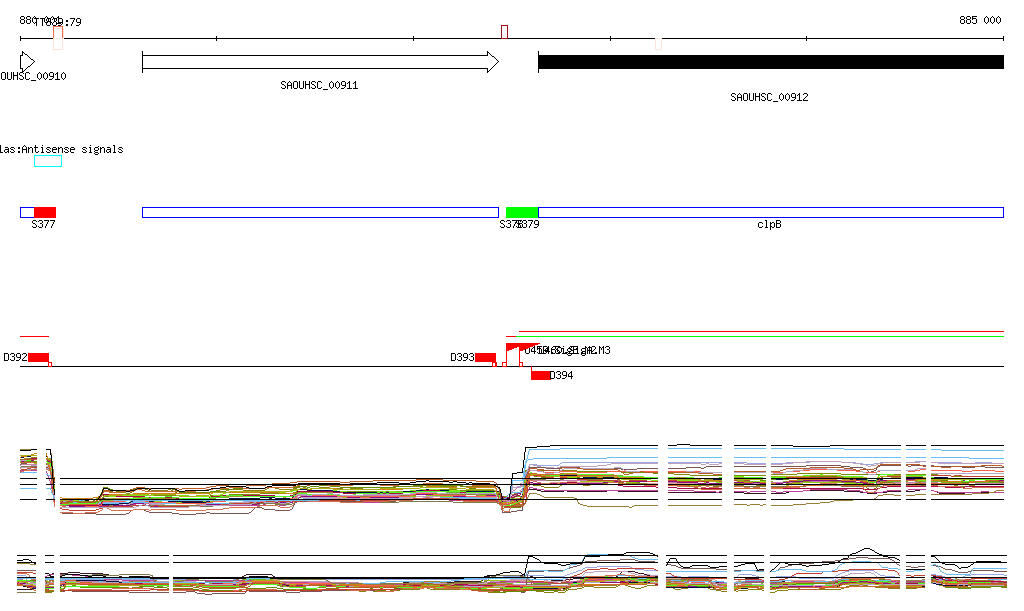Click the dark red marker on the ruler

coord(505,32)
